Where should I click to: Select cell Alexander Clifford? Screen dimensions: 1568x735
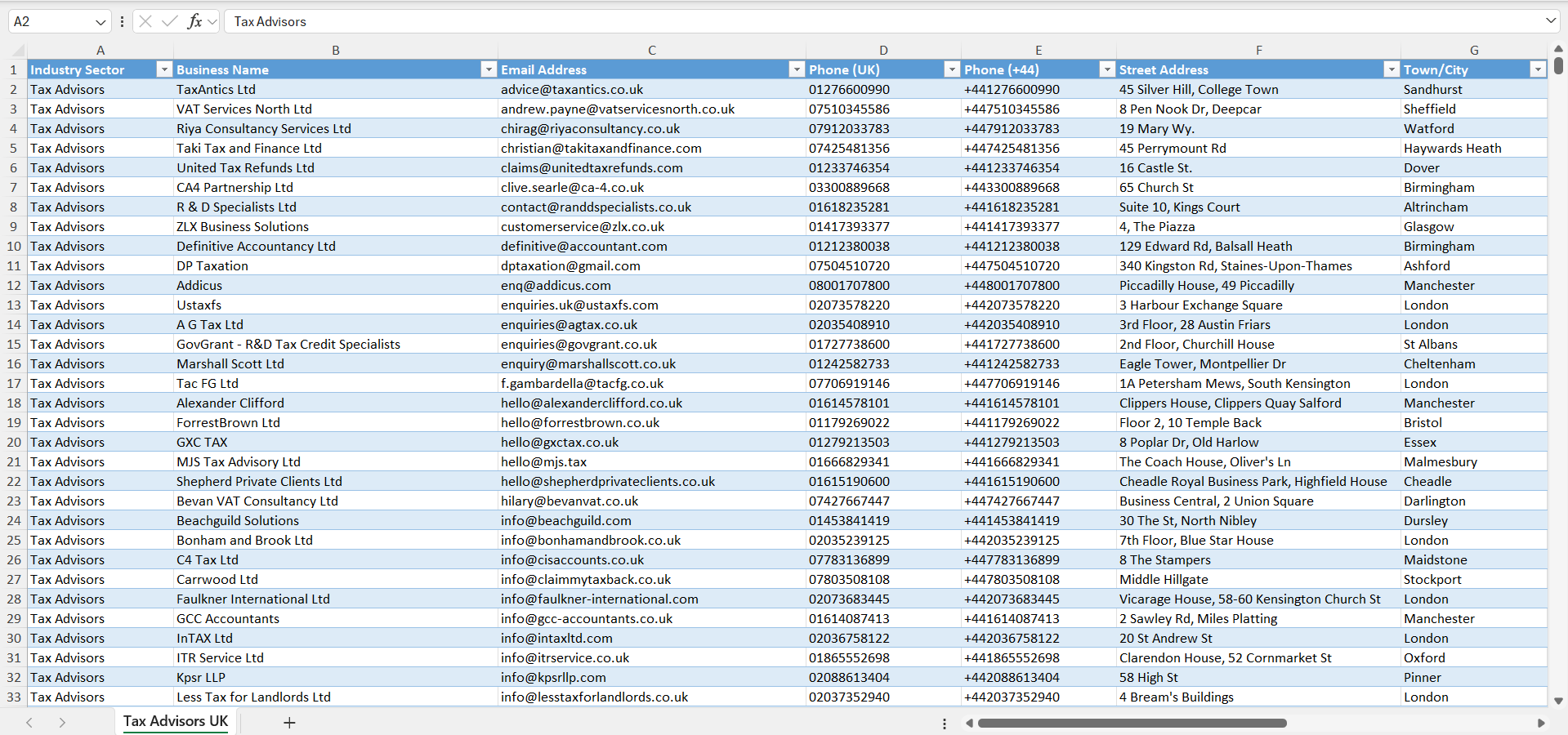[336, 403]
